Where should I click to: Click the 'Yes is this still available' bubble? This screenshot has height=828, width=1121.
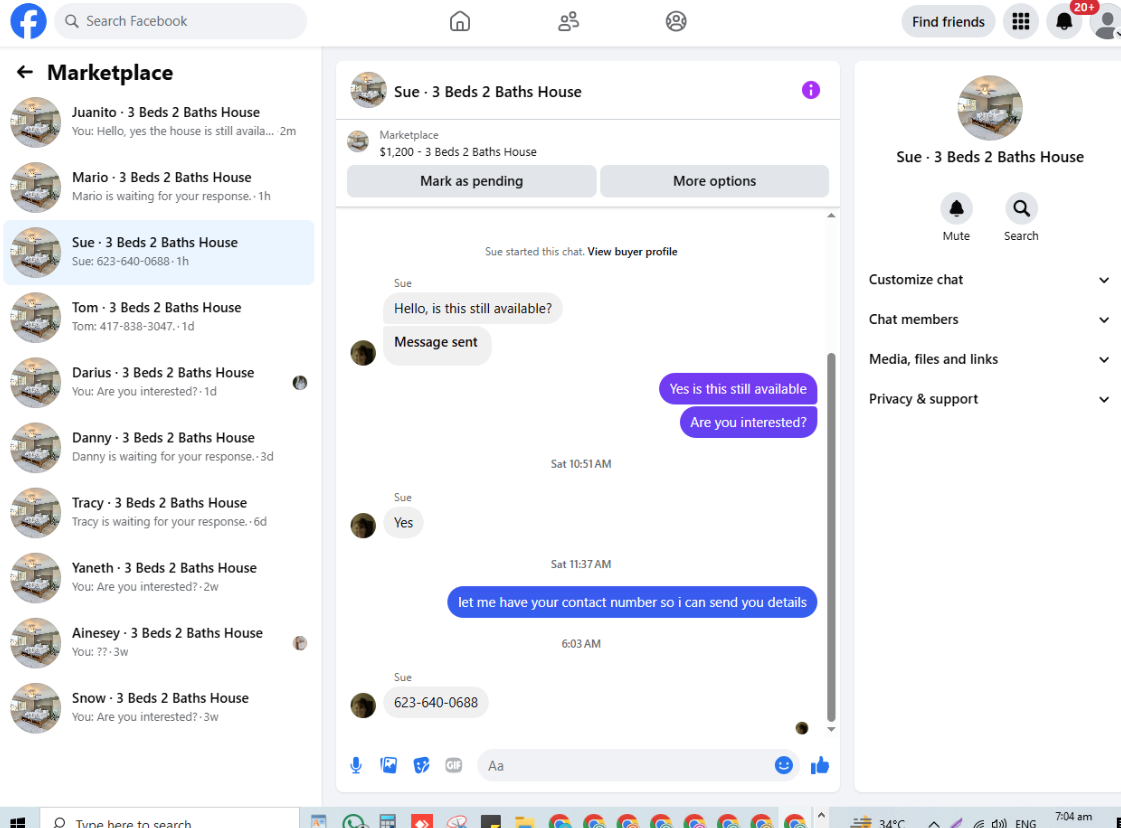738,389
